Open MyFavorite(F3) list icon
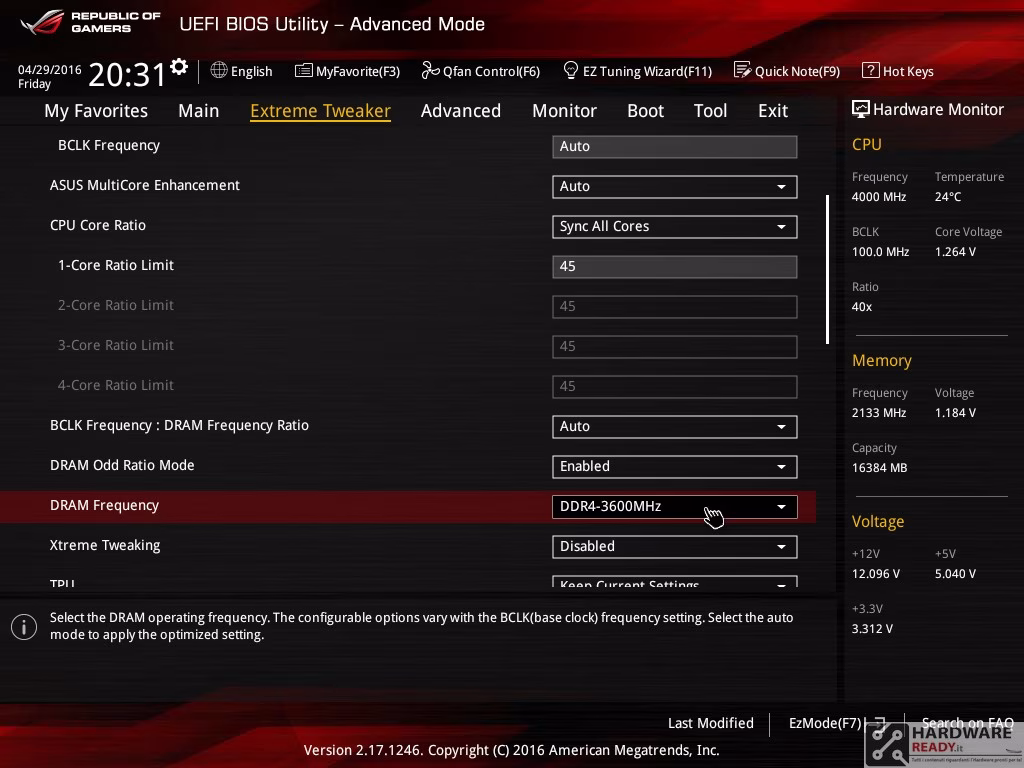This screenshot has width=1024, height=768. (x=303, y=71)
